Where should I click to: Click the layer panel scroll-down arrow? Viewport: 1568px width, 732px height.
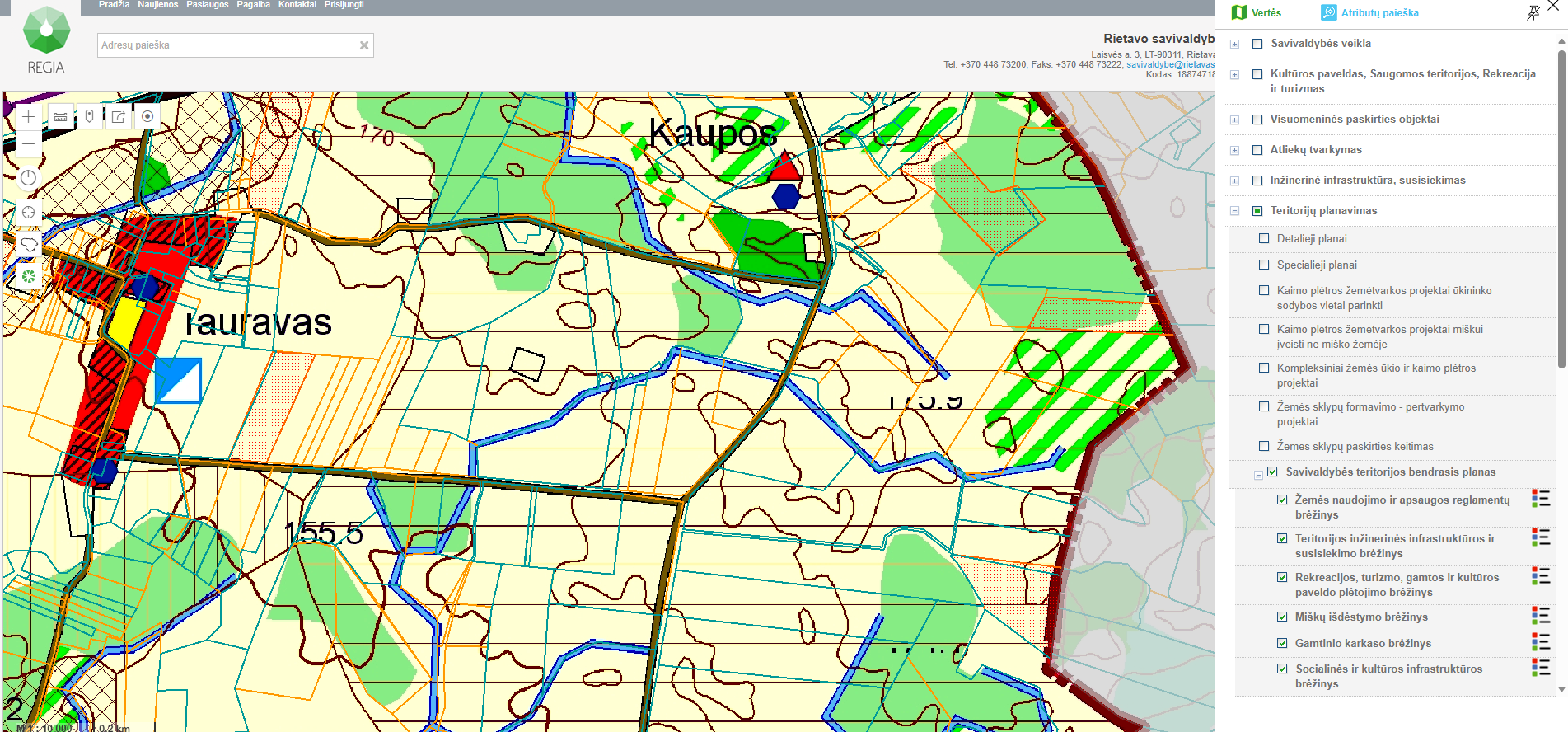click(x=1561, y=689)
